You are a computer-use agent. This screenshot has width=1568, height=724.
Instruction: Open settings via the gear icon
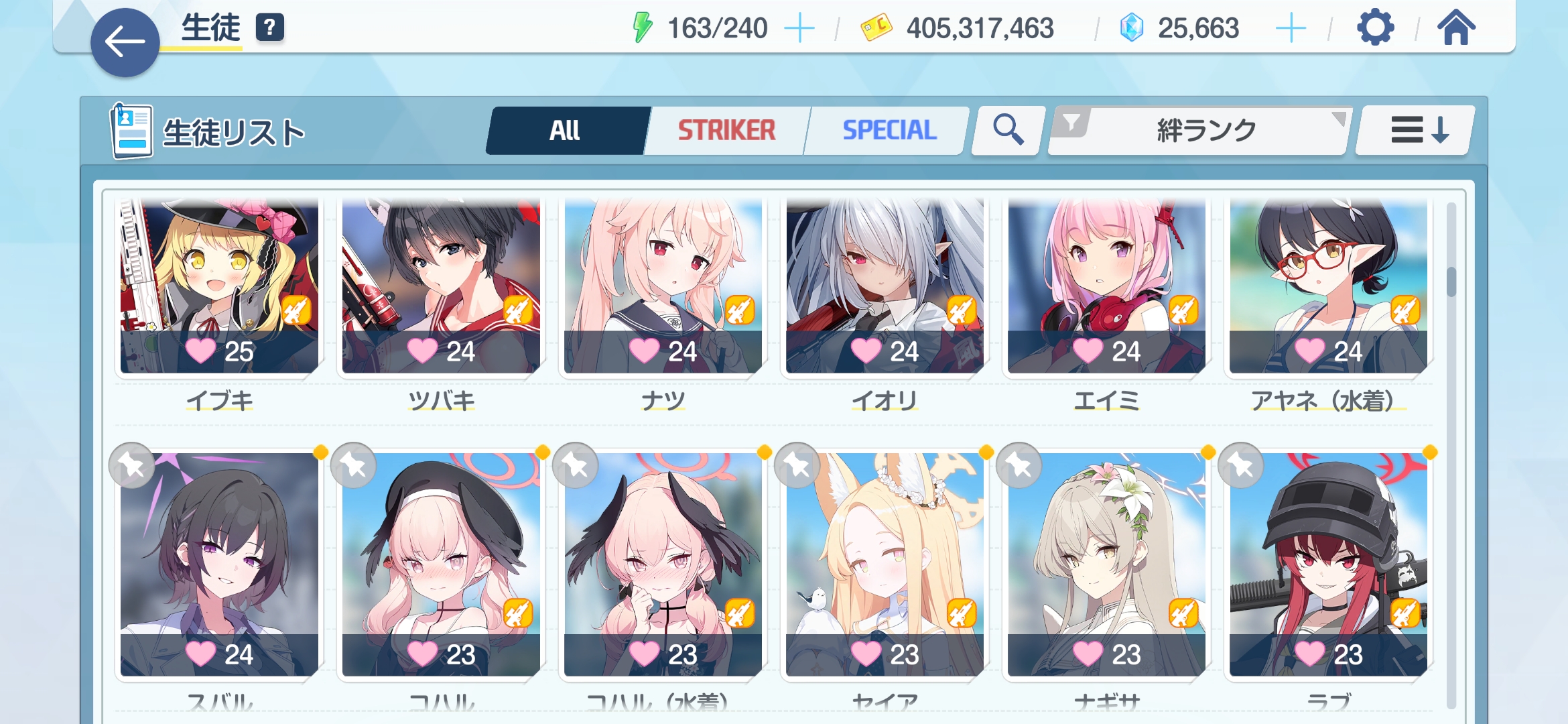(x=1375, y=28)
